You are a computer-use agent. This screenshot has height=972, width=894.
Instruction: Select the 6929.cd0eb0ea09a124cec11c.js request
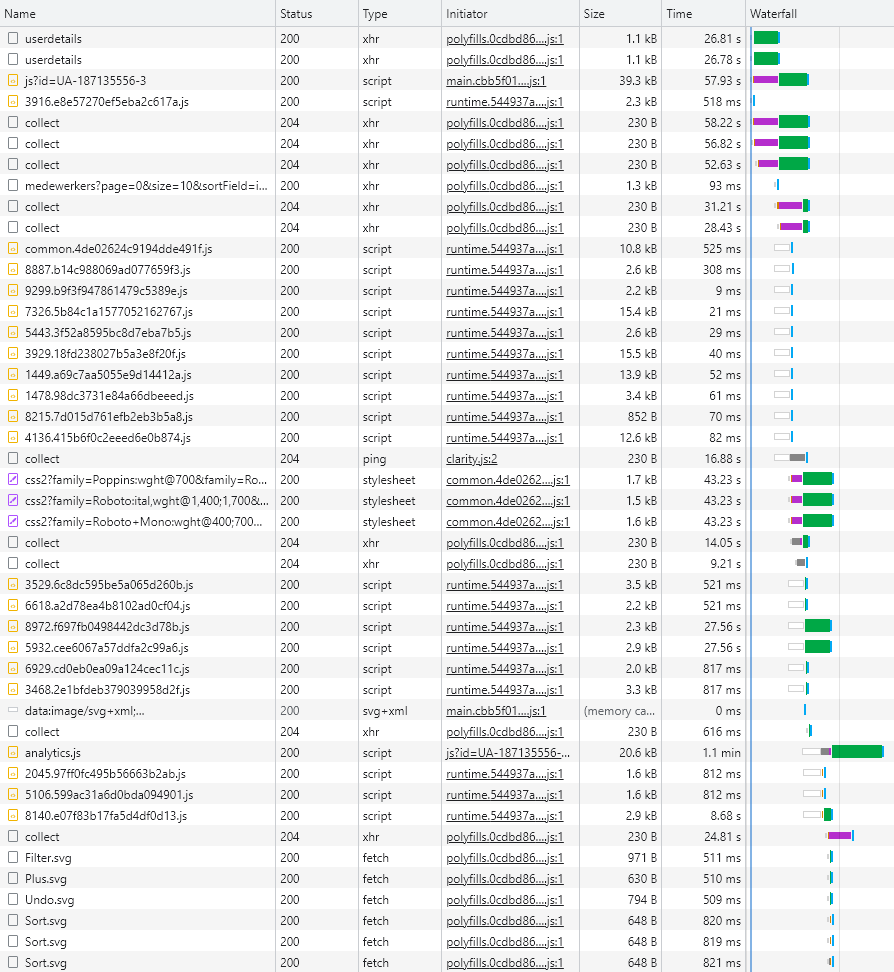(x=107, y=669)
